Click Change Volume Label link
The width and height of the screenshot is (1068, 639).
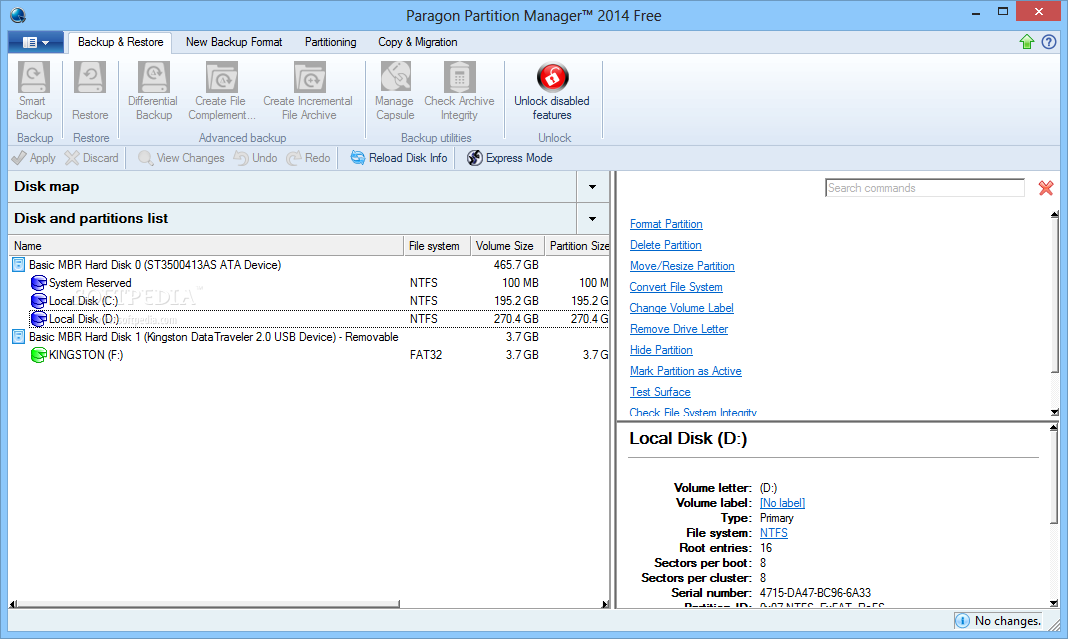681,309
